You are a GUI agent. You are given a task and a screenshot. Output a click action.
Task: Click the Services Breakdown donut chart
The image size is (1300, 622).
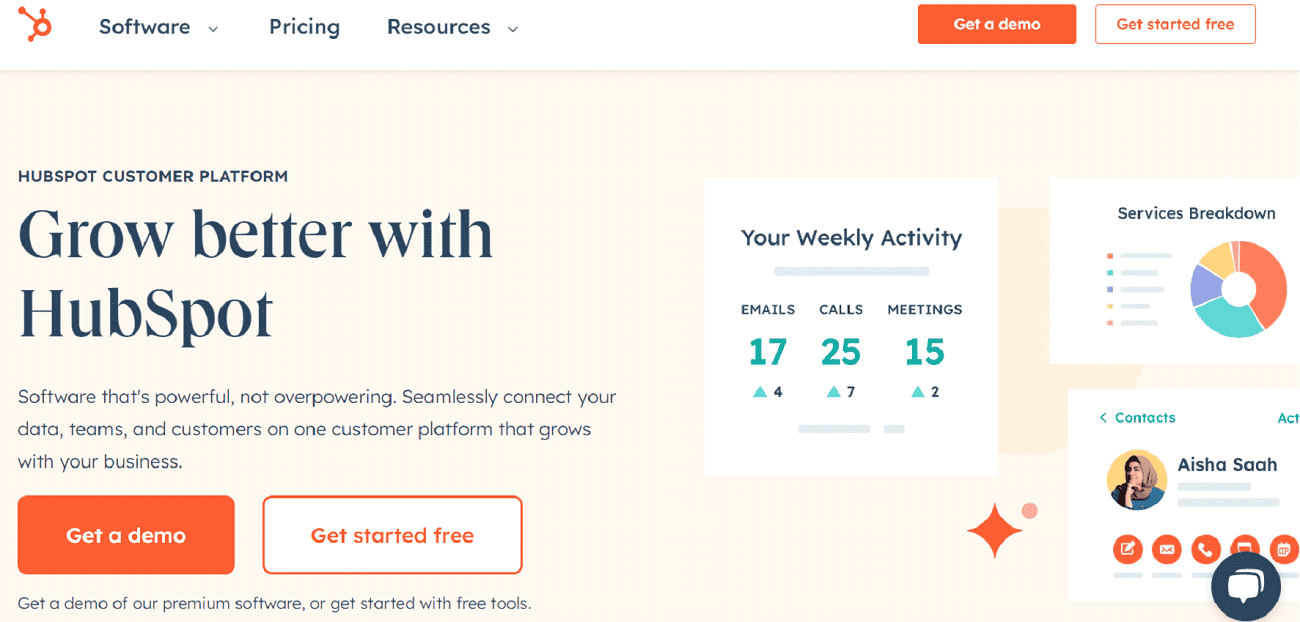coord(1238,289)
